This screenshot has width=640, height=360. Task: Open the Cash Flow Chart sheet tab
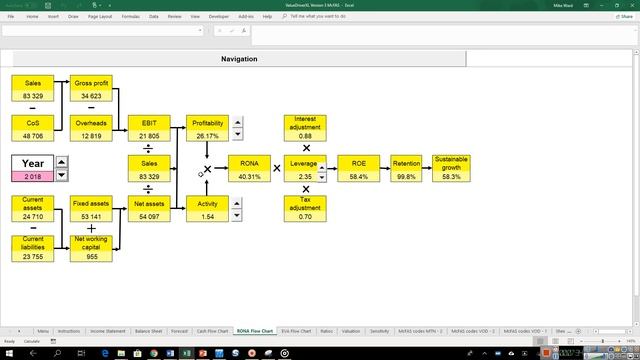212,331
